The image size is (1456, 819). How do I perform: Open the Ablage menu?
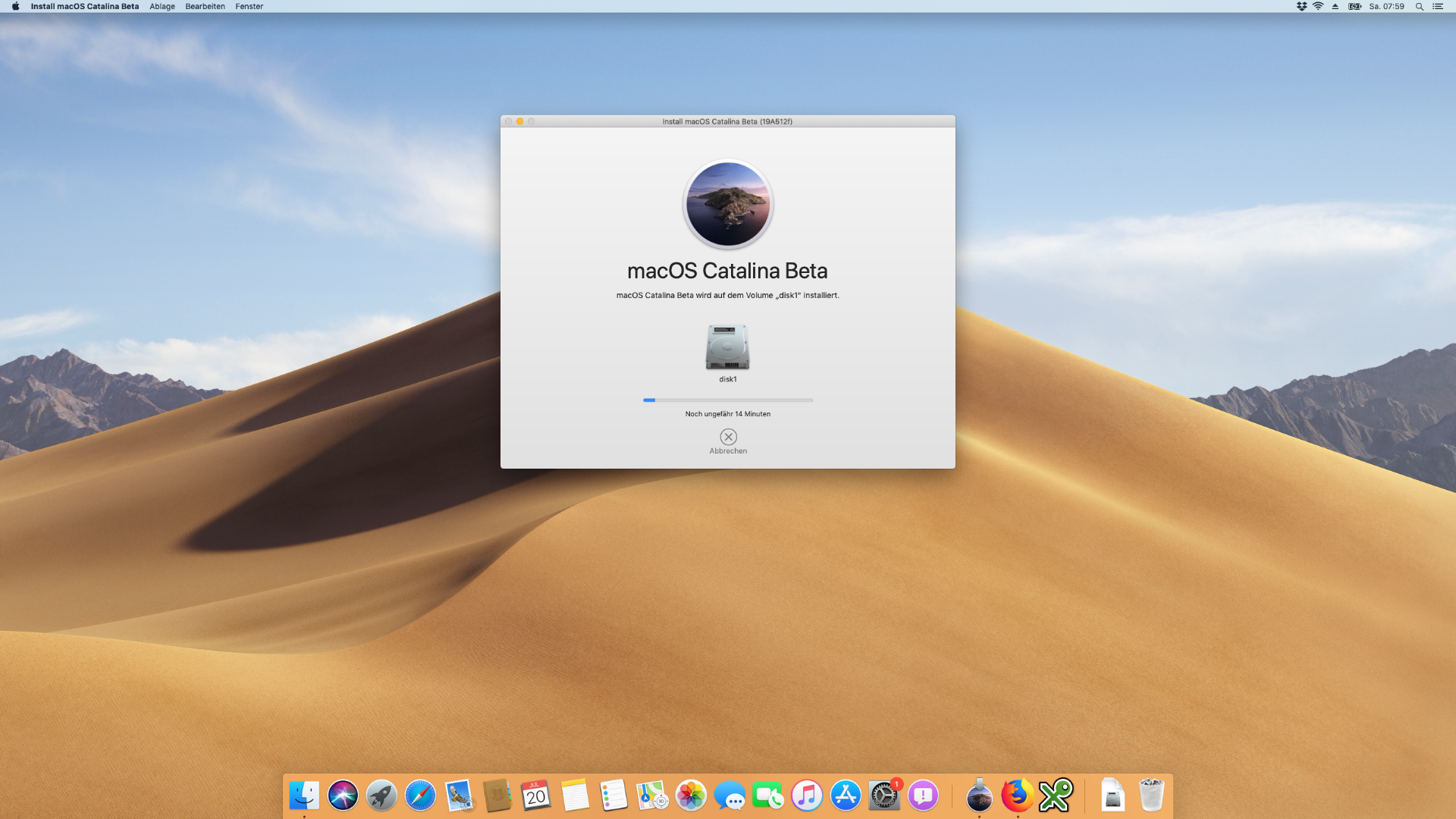(x=162, y=6)
